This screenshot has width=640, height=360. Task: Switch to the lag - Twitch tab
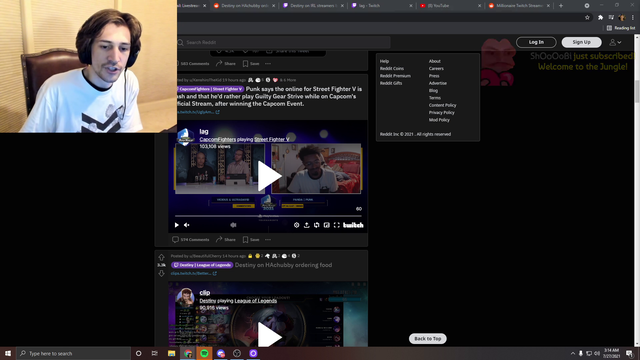[x=382, y=6]
